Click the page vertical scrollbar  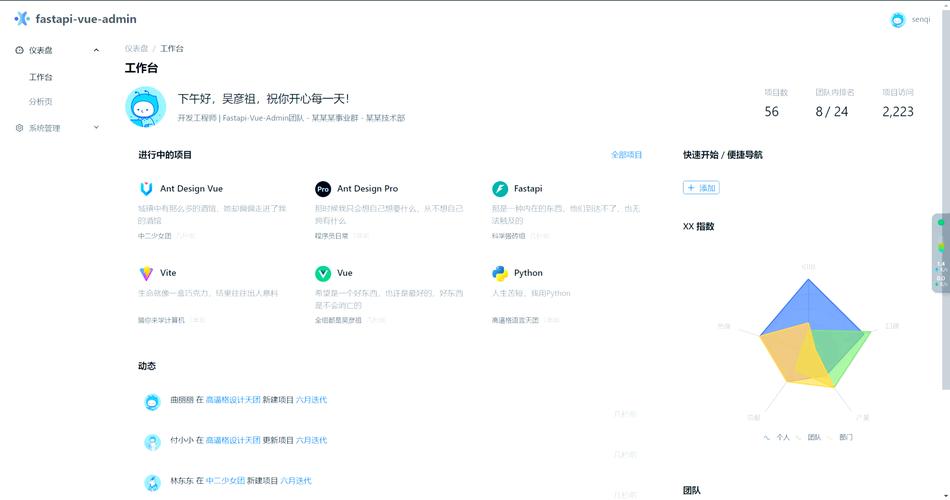click(946, 200)
